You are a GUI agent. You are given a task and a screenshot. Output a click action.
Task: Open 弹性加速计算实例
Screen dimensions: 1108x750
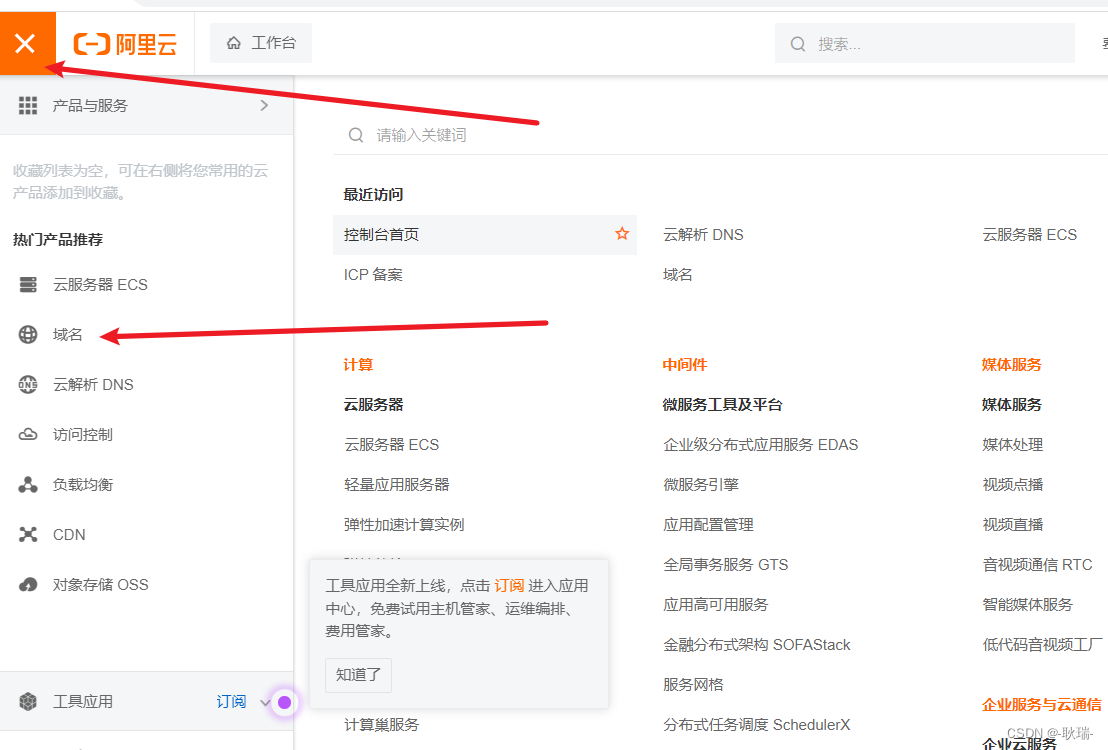404,525
